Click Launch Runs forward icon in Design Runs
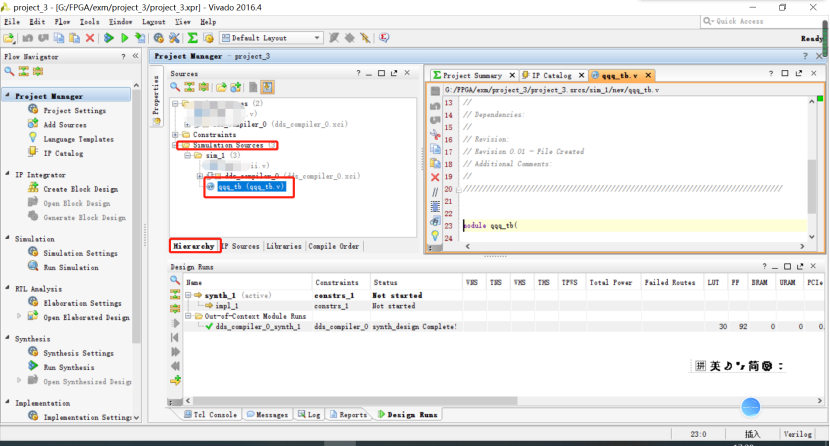Screen dimensions: 830x446 point(175,323)
